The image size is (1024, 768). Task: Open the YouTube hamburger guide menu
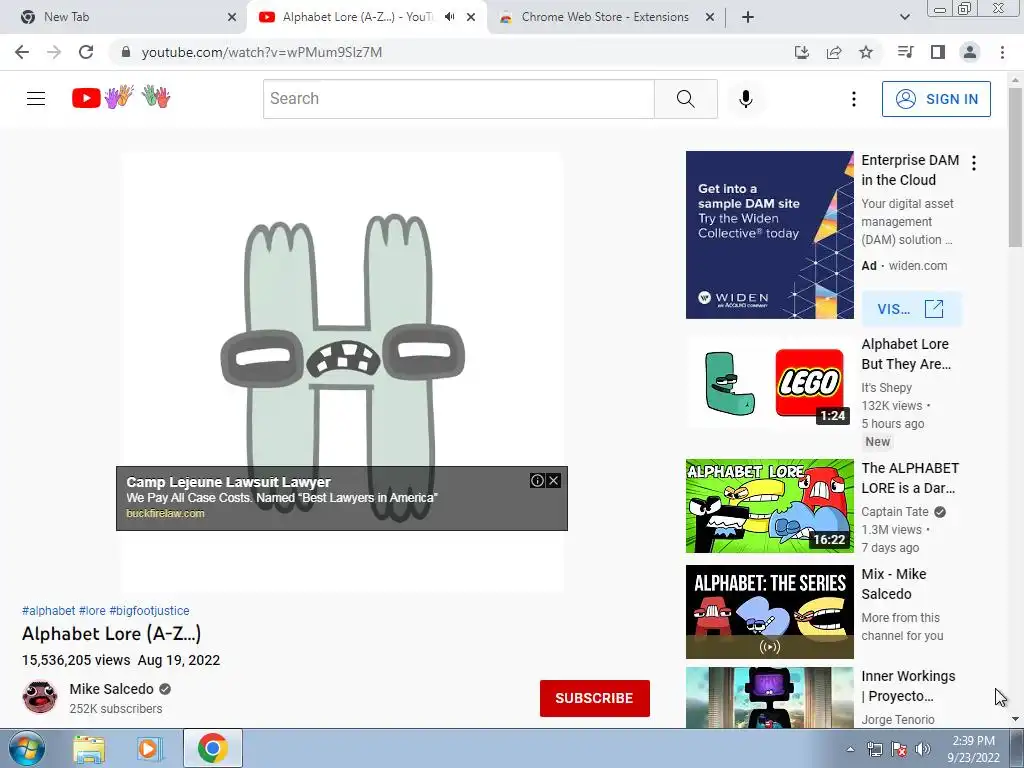pyautogui.click(x=36, y=99)
